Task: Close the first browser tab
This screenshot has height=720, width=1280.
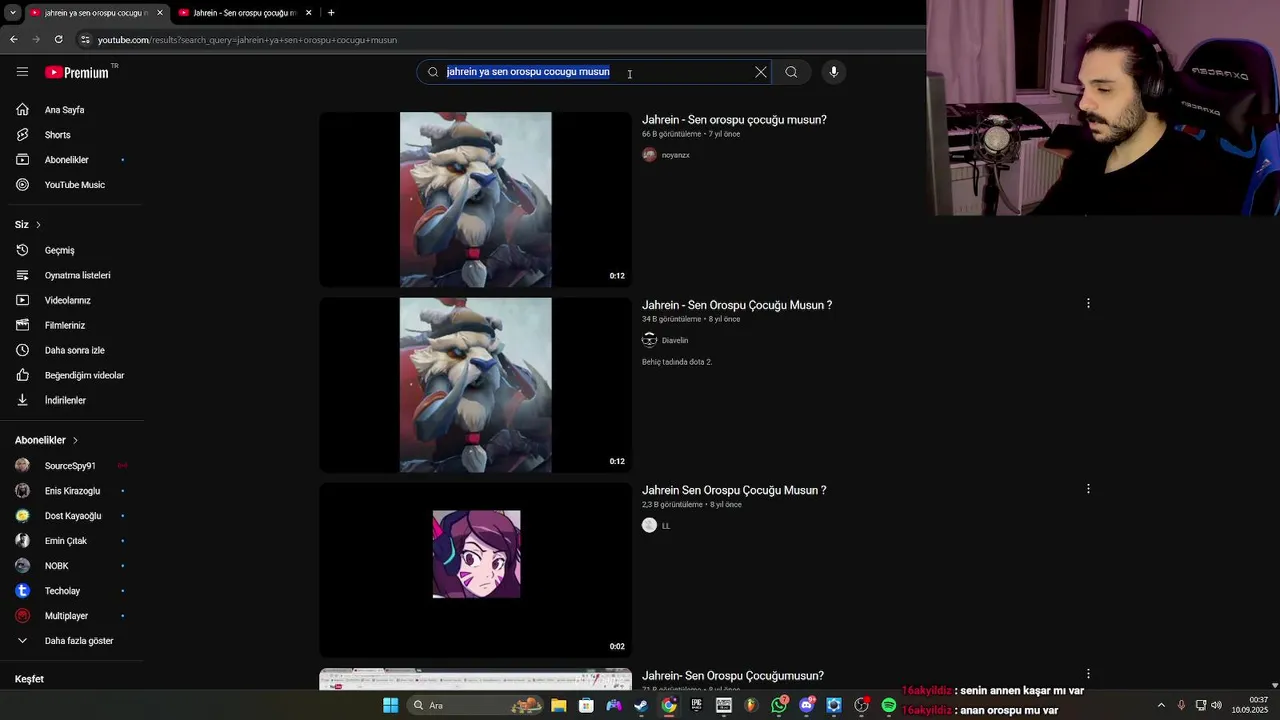Action: (159, 13)
